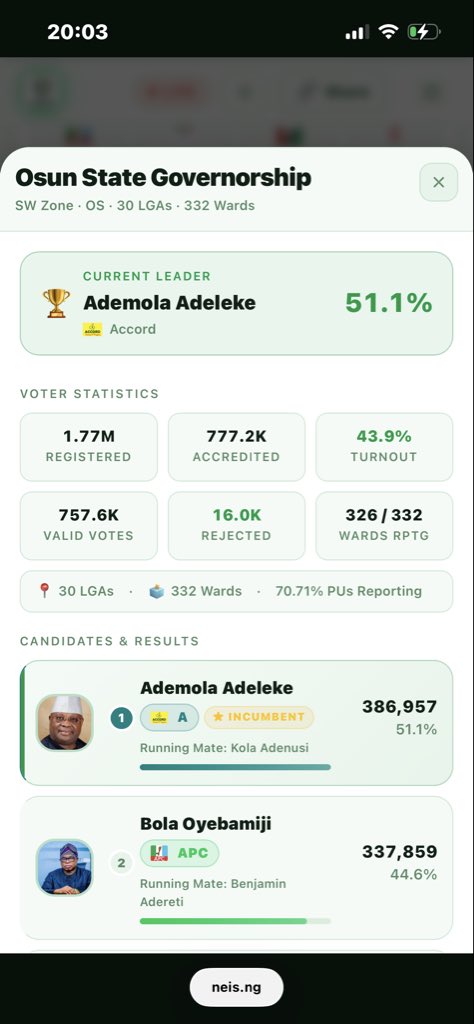Tap the neis.ng address pill

(236, 987)
